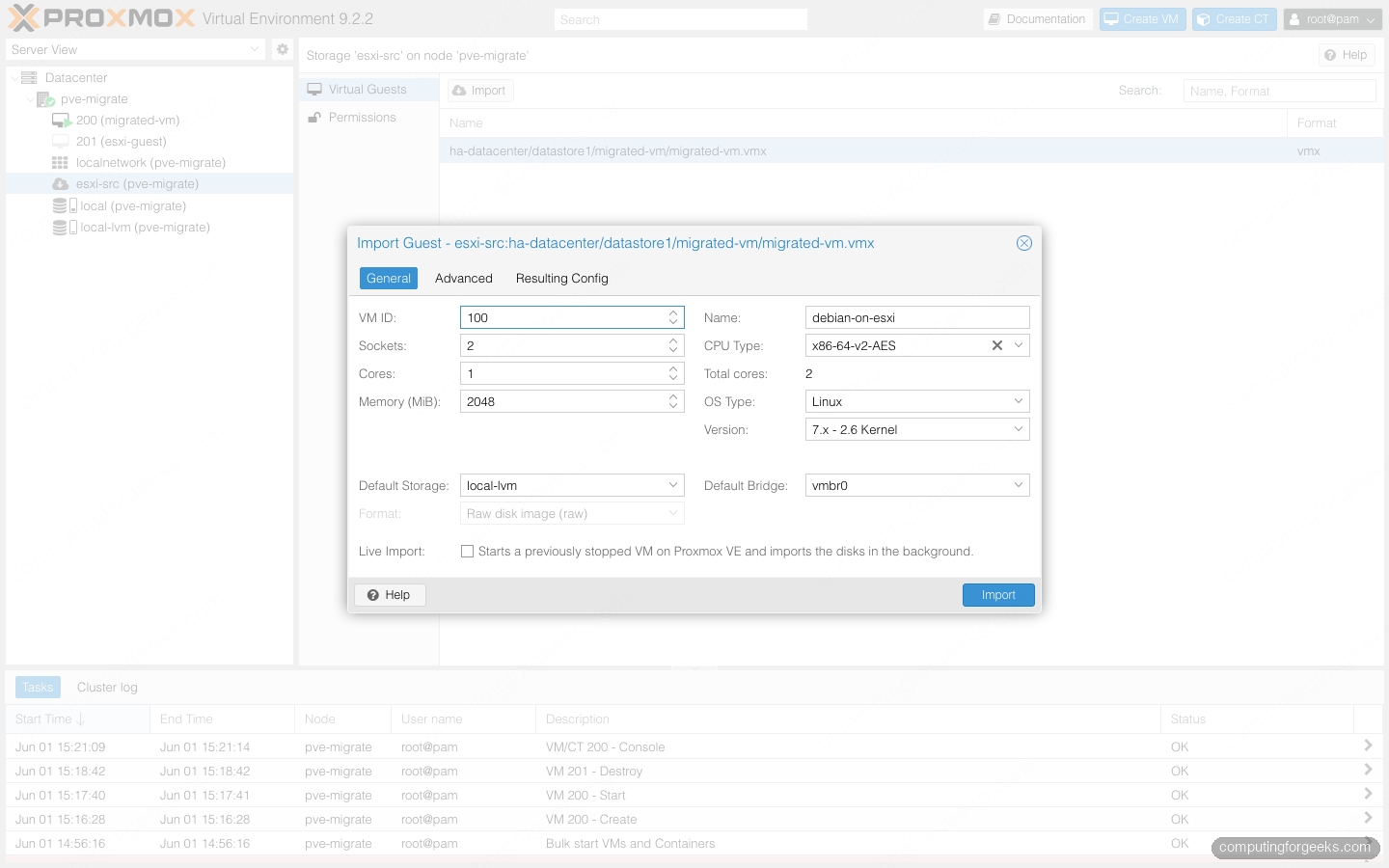Open the Cluster log tab

point(107,688)
